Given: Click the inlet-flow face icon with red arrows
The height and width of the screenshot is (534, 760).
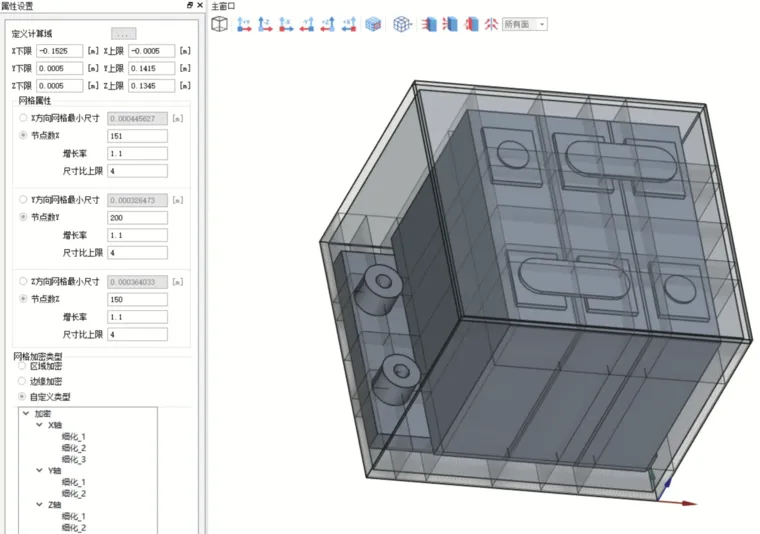Looking at the screenshot, I should click(x=429, y=24).
